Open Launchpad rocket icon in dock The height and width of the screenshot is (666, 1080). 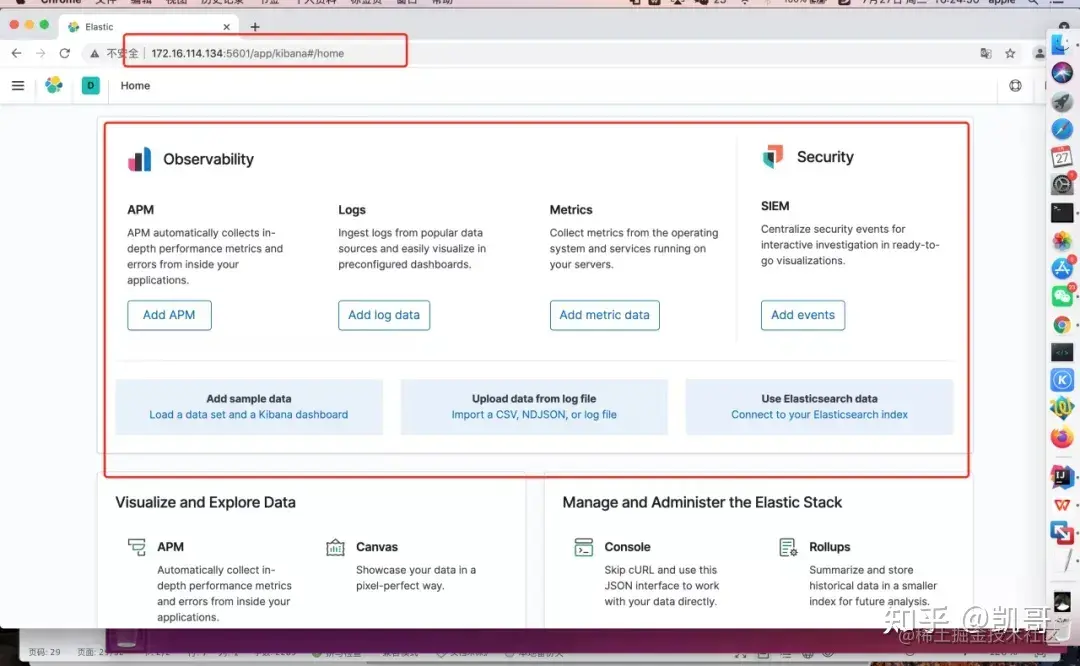click(x=1062, y=101)
